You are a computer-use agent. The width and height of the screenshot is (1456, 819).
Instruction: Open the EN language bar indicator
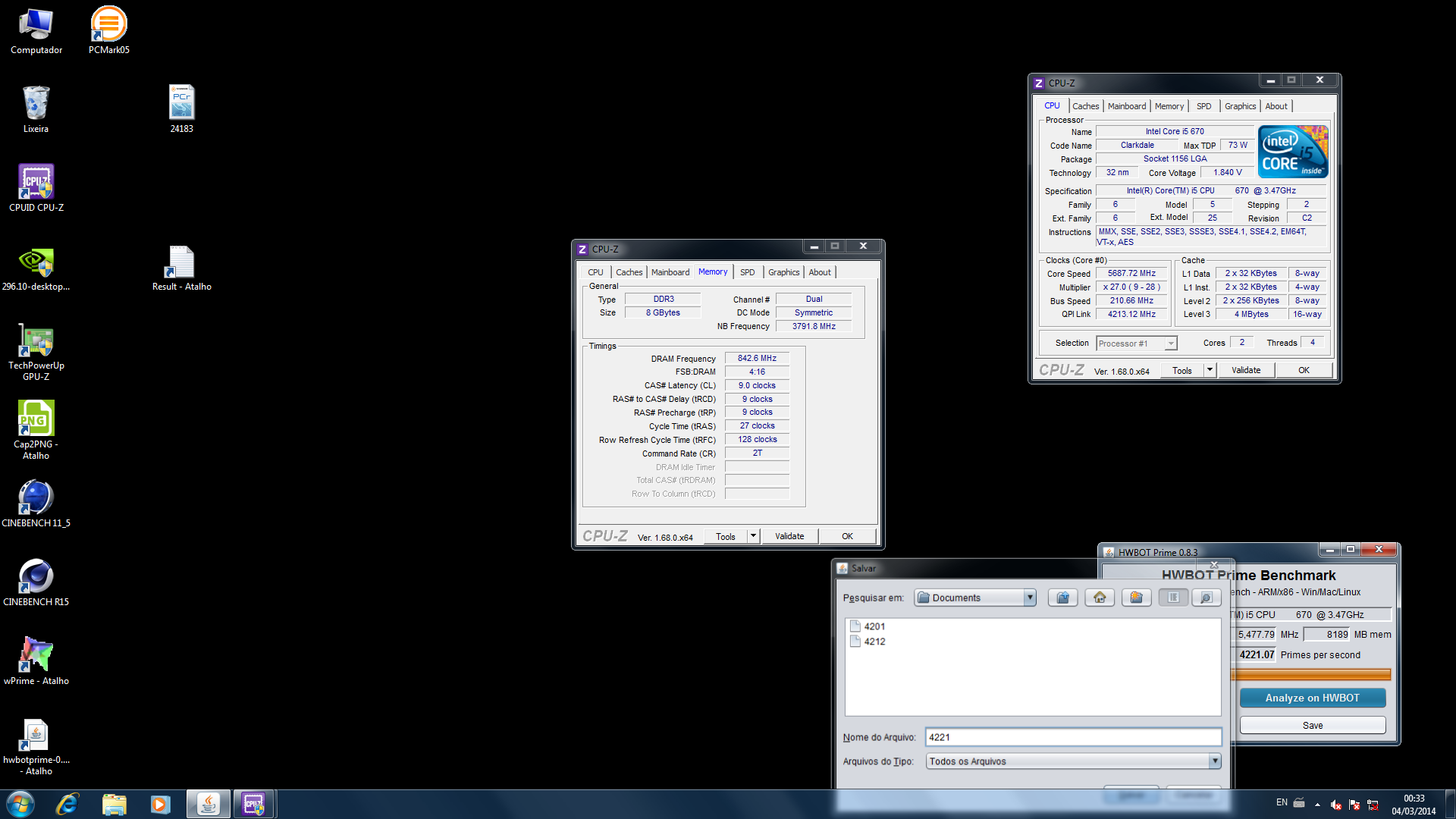pos(1282,802)
